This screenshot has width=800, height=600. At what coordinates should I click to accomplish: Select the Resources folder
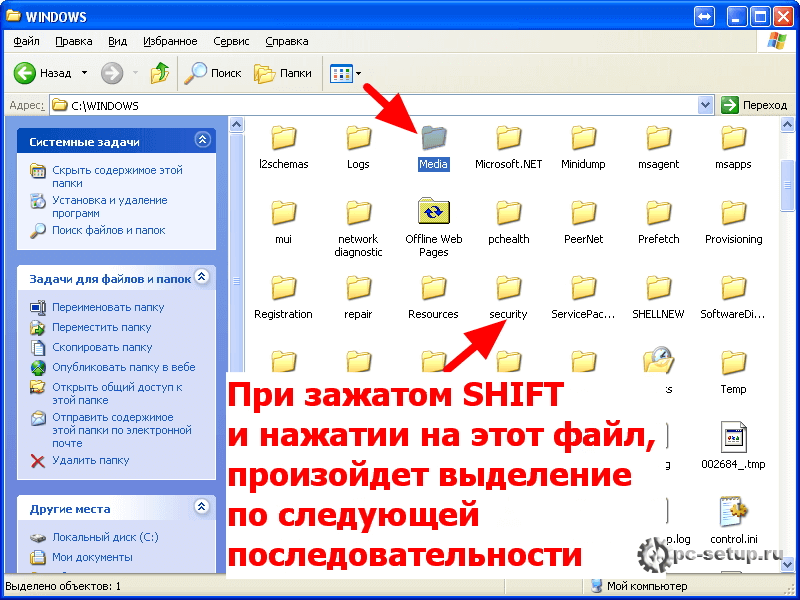tap(433, 297)
